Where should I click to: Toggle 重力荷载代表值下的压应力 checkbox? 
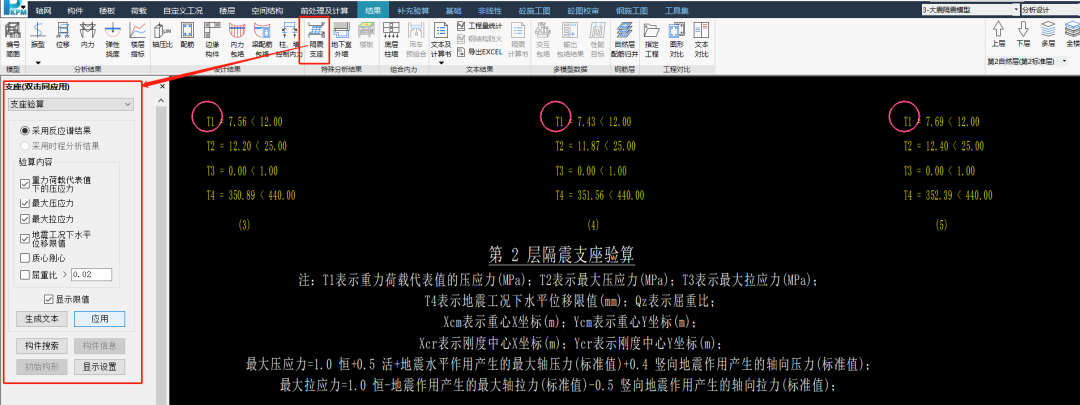(x=25, y=184)
